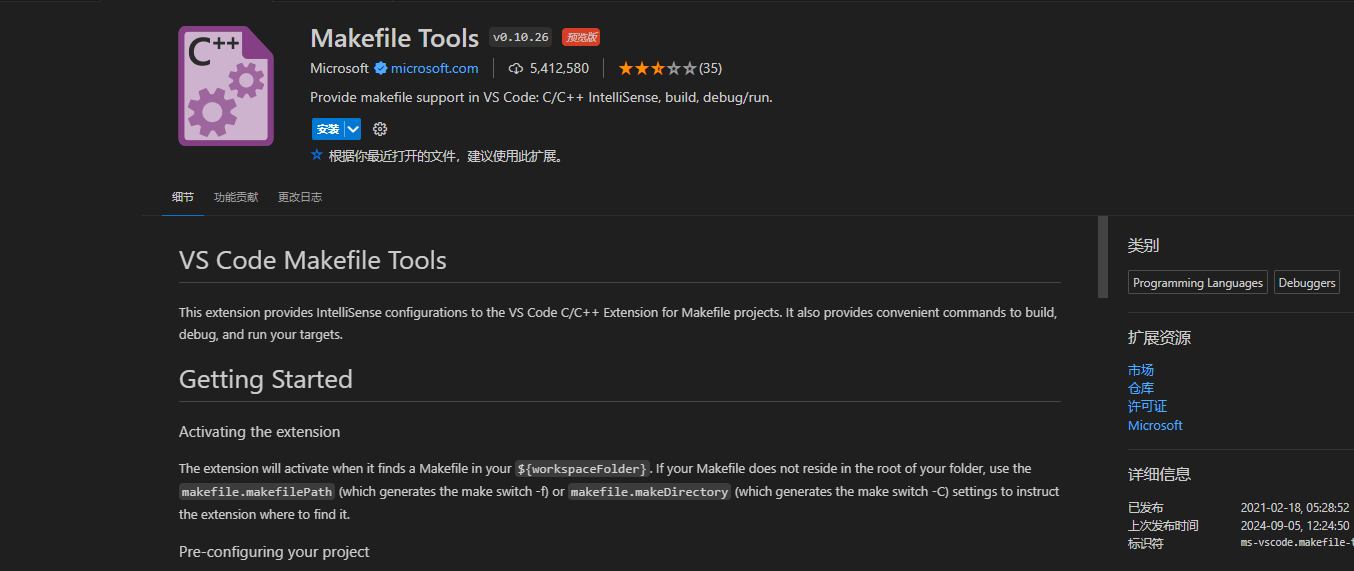
Task: Open the 市场 resource link
Action: pos(1141,370)
